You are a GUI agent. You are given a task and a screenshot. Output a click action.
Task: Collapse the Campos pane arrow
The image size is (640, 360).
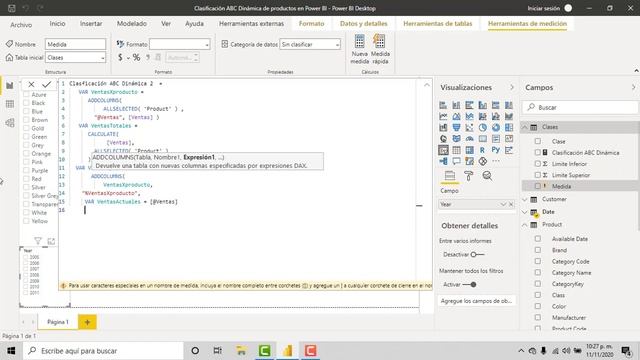tap(633, 87)
